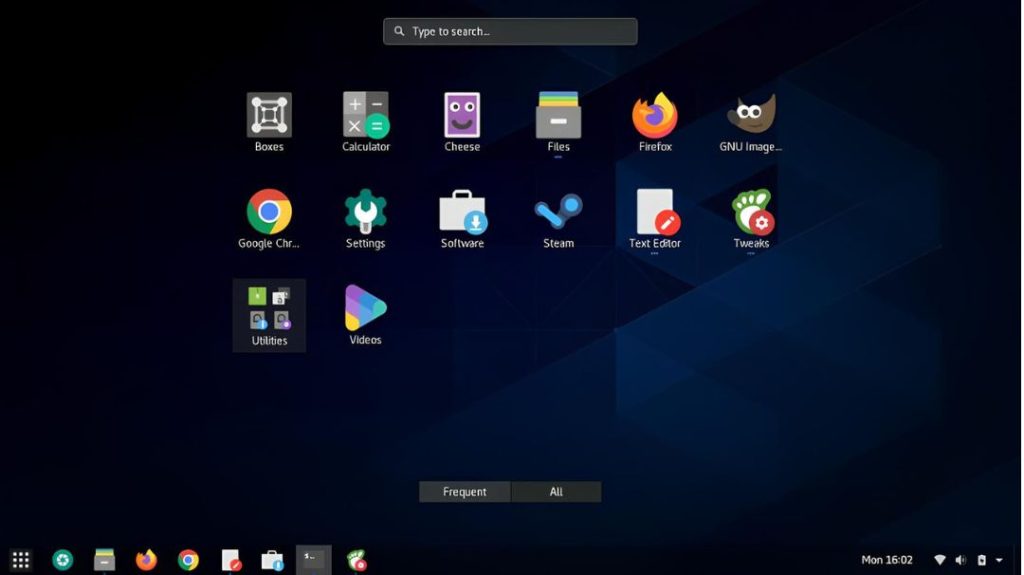Open Software from the app grid
The height and width of the screenshot is (575, 1024).
click(x=462, y=219)
